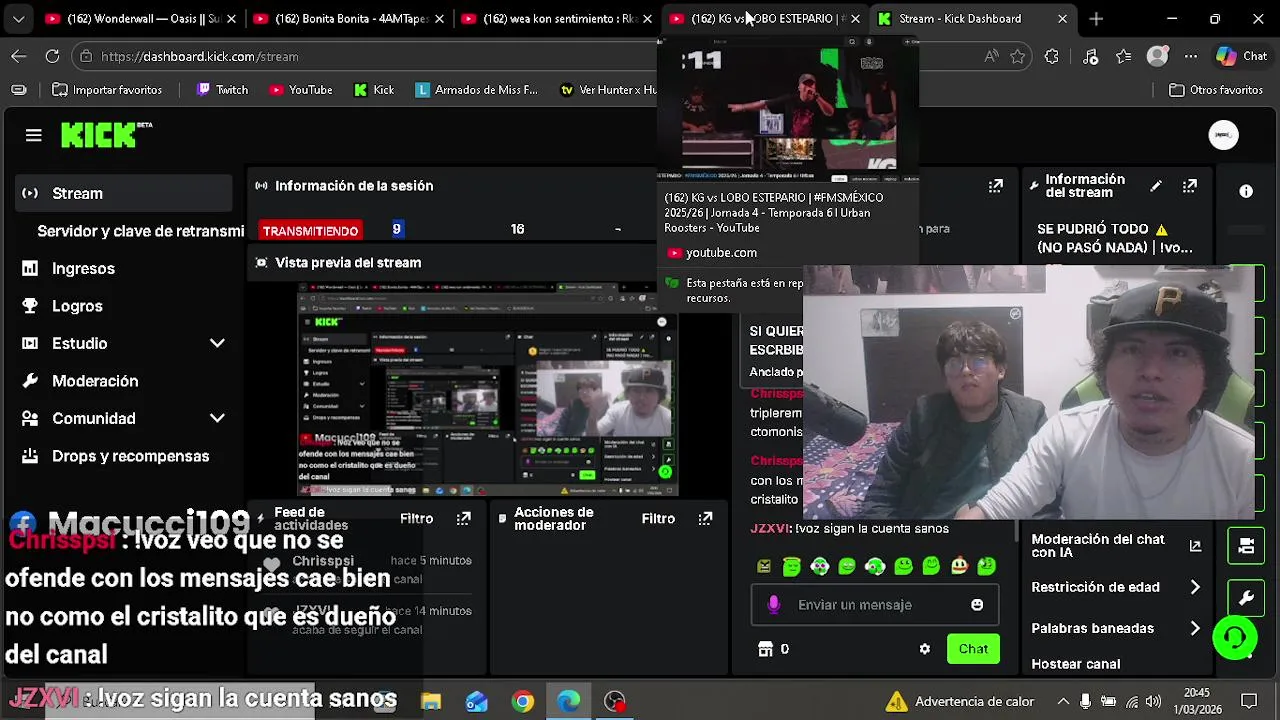Pop out the chat panel
The height and width of the screenshot is (720, 1280).
point(996,186)
